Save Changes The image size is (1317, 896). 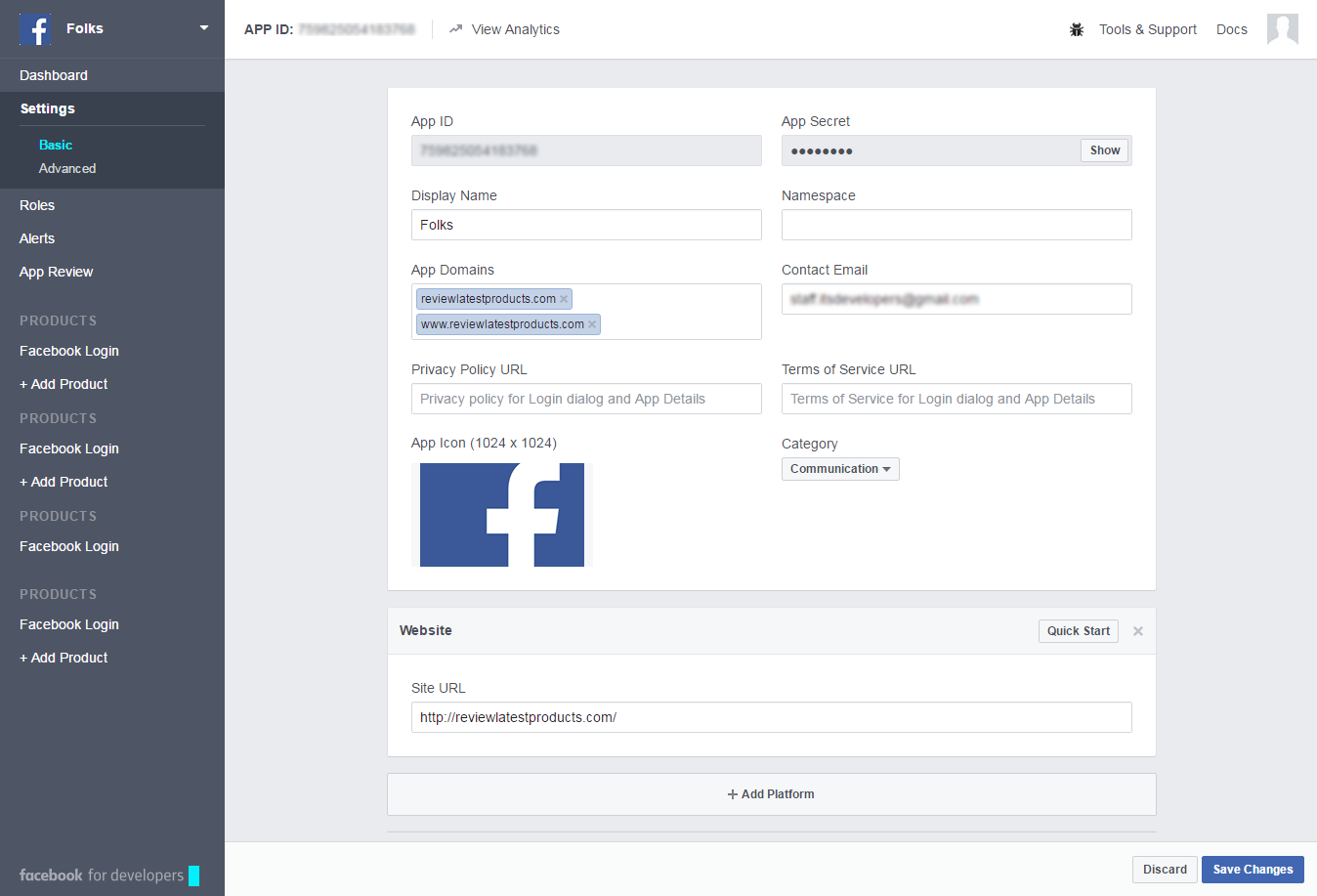point(1253,870)
